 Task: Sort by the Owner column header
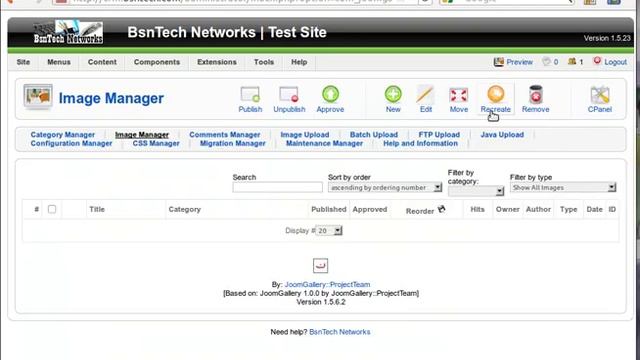(507, 209)
